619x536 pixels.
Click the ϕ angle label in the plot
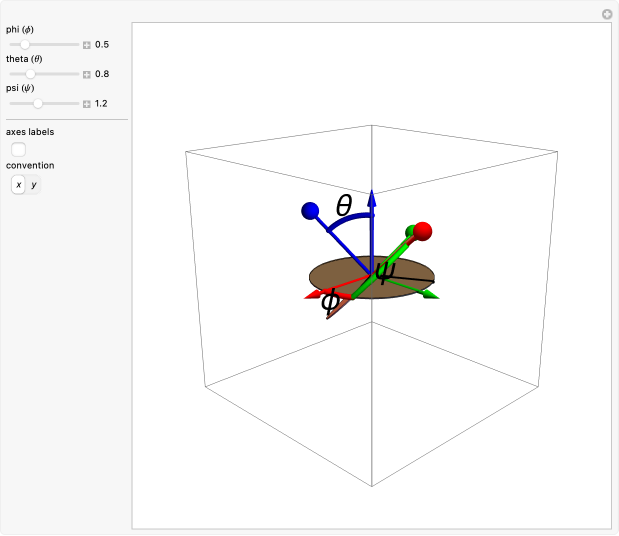(330, 301)
